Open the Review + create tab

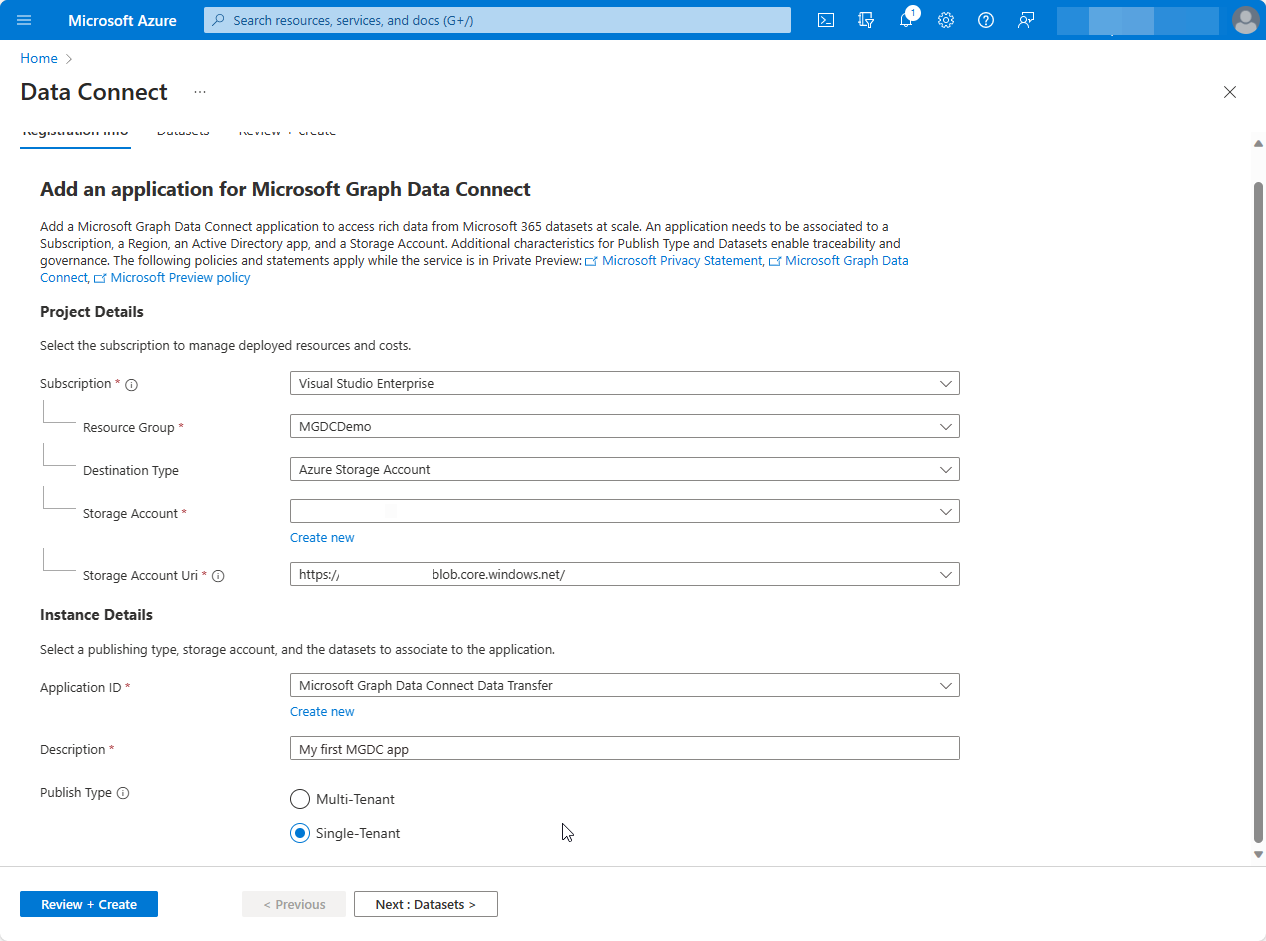coord(287,130)
